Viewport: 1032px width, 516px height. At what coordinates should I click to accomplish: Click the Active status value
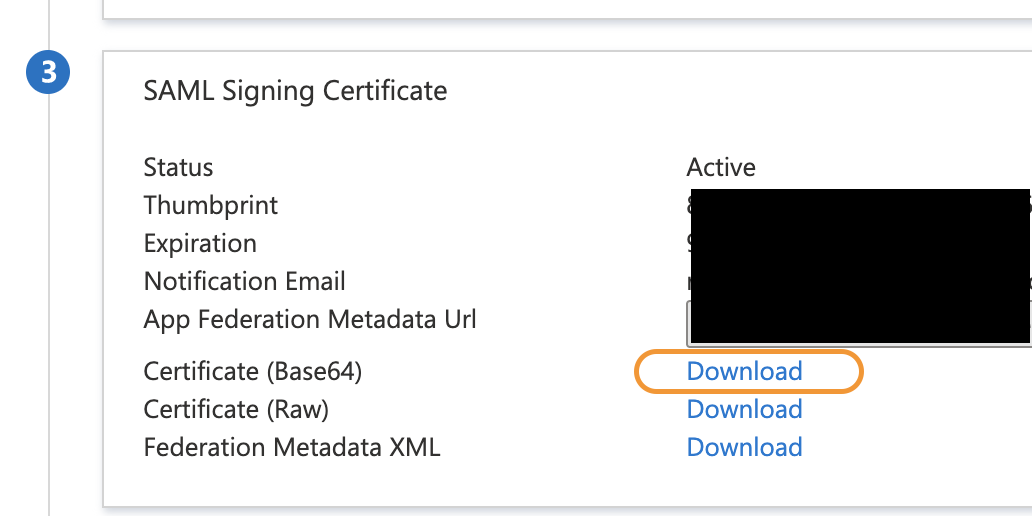tap(721, 167)
